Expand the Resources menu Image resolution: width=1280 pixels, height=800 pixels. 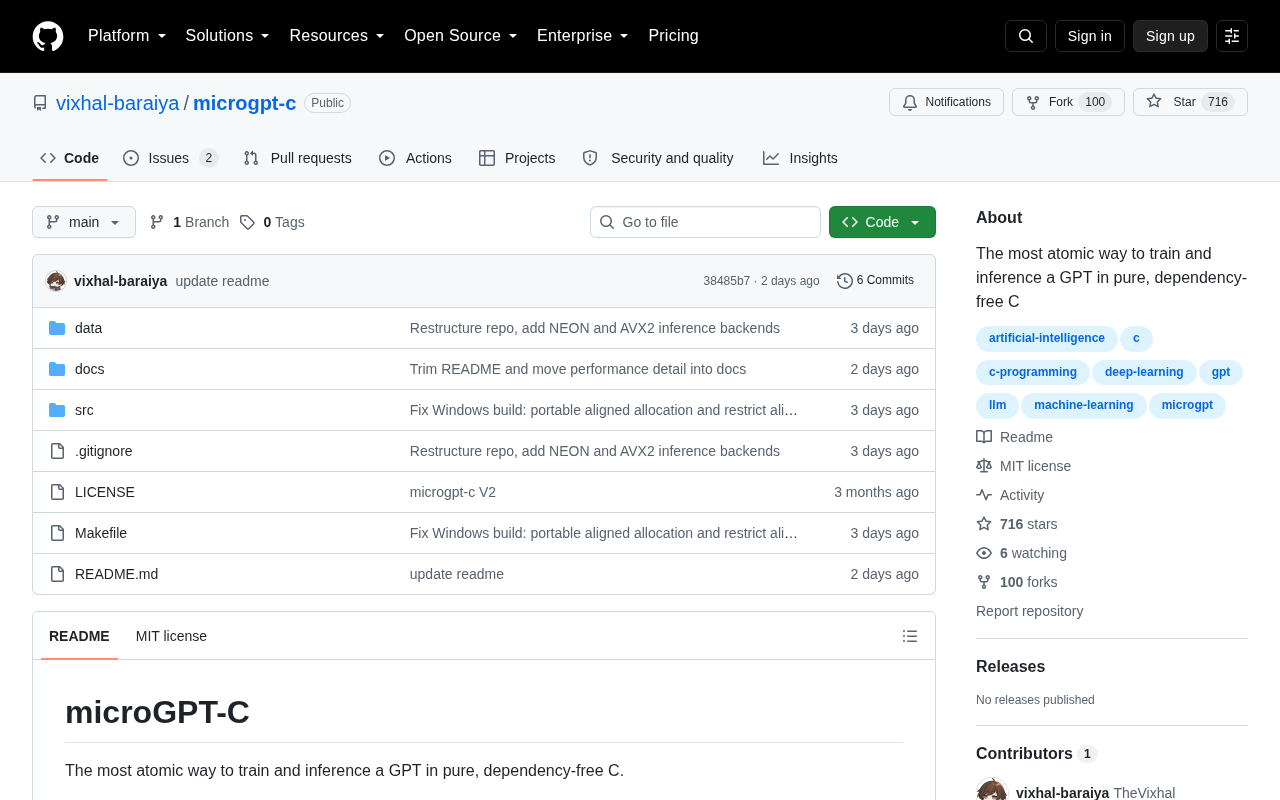337,36
